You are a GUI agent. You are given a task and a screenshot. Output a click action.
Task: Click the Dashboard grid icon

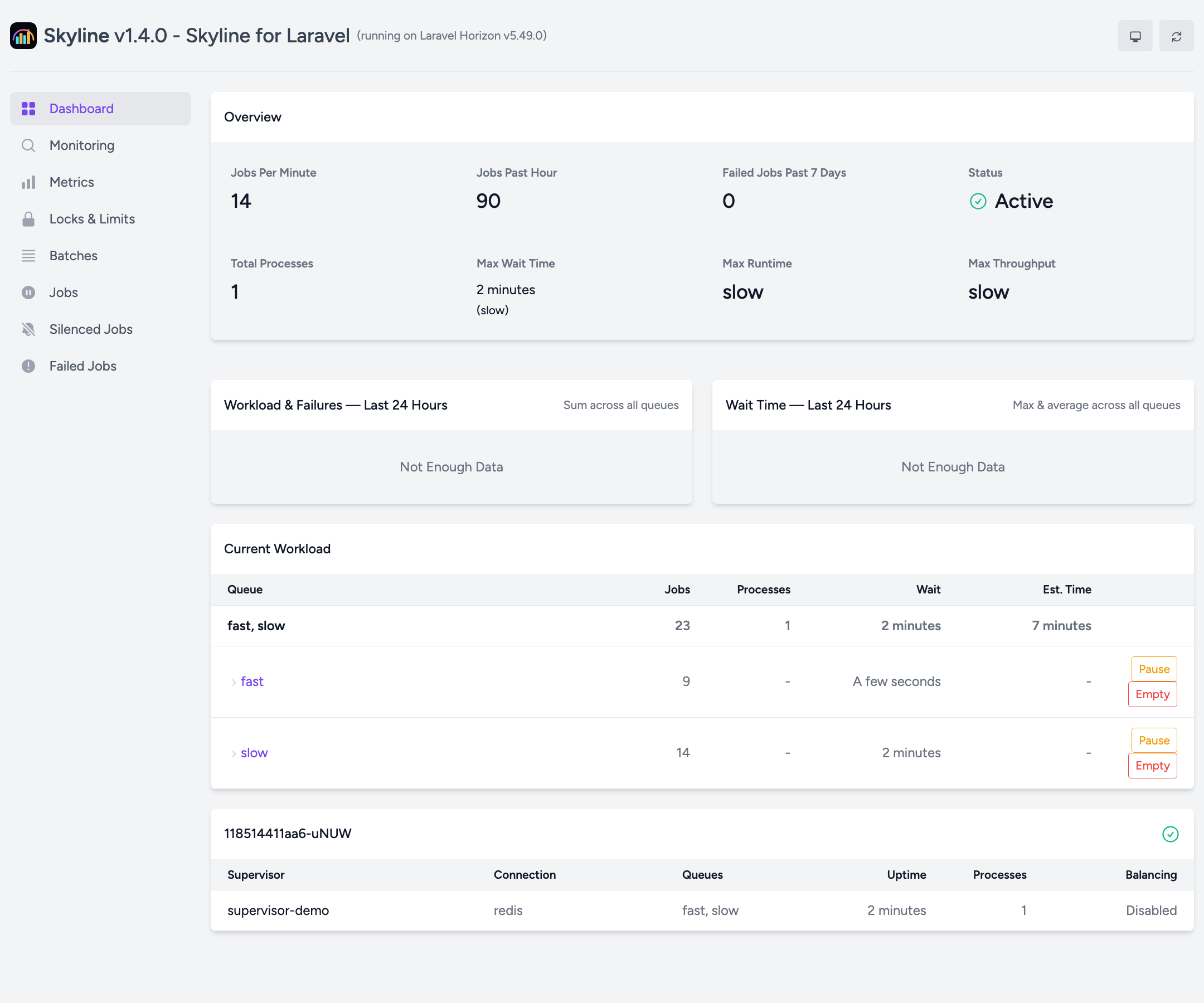pyautogui.click(x=28, y=109)
